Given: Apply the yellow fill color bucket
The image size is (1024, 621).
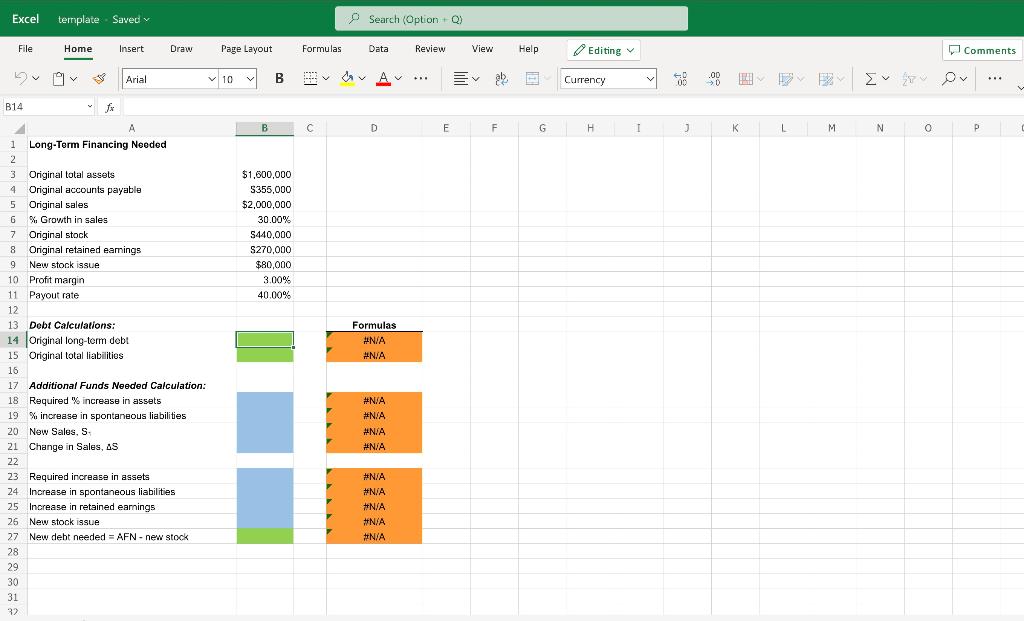Looking at the screenshot, I should coord(347,78).
